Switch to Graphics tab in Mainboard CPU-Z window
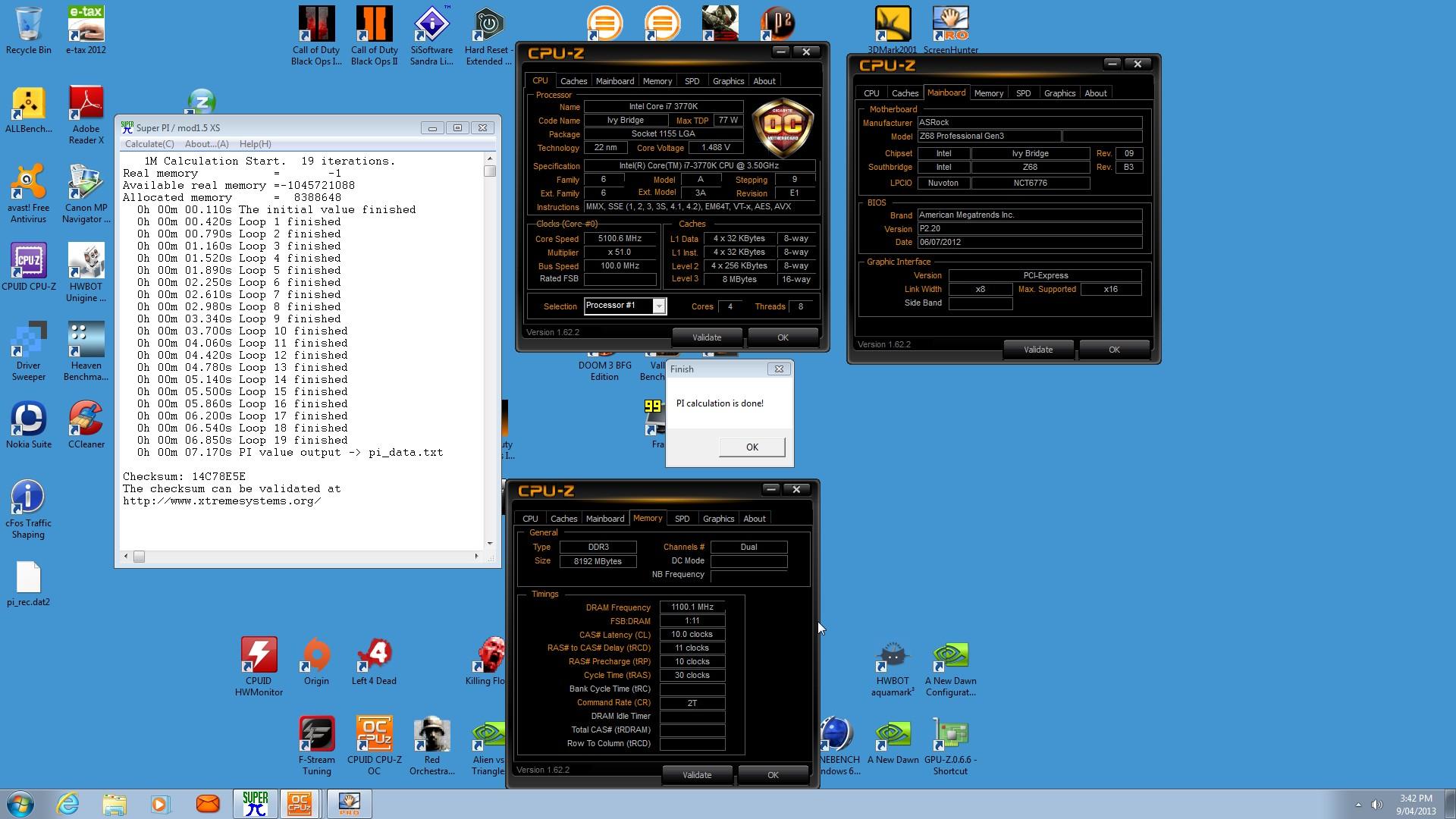1456x819 pixels. pos(1059,93)
